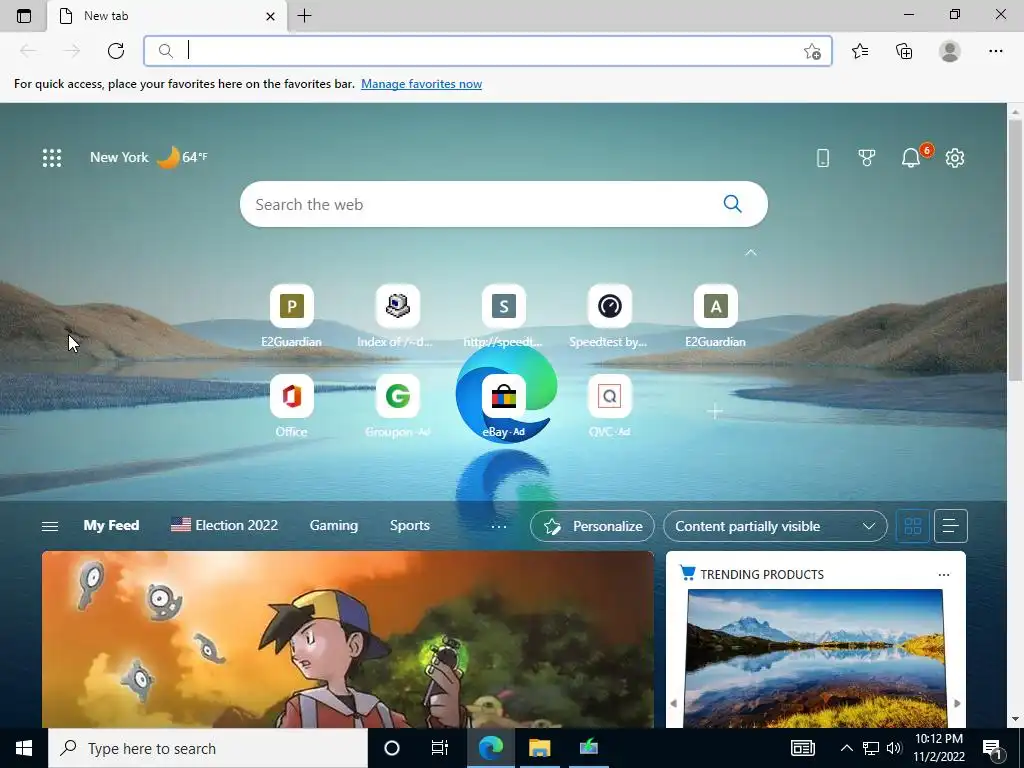Go to previous trending product arrow
The width and height of the screenshot is (1024, 768).
coord(673,703)
